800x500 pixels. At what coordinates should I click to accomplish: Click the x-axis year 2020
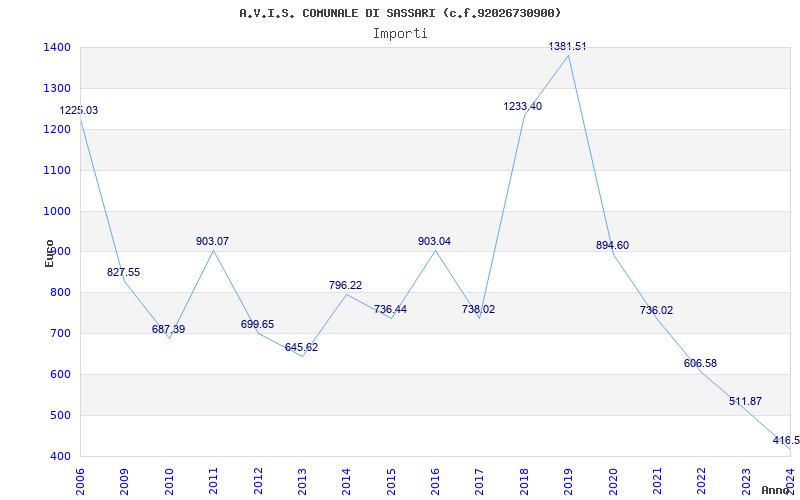coord(613,482)
